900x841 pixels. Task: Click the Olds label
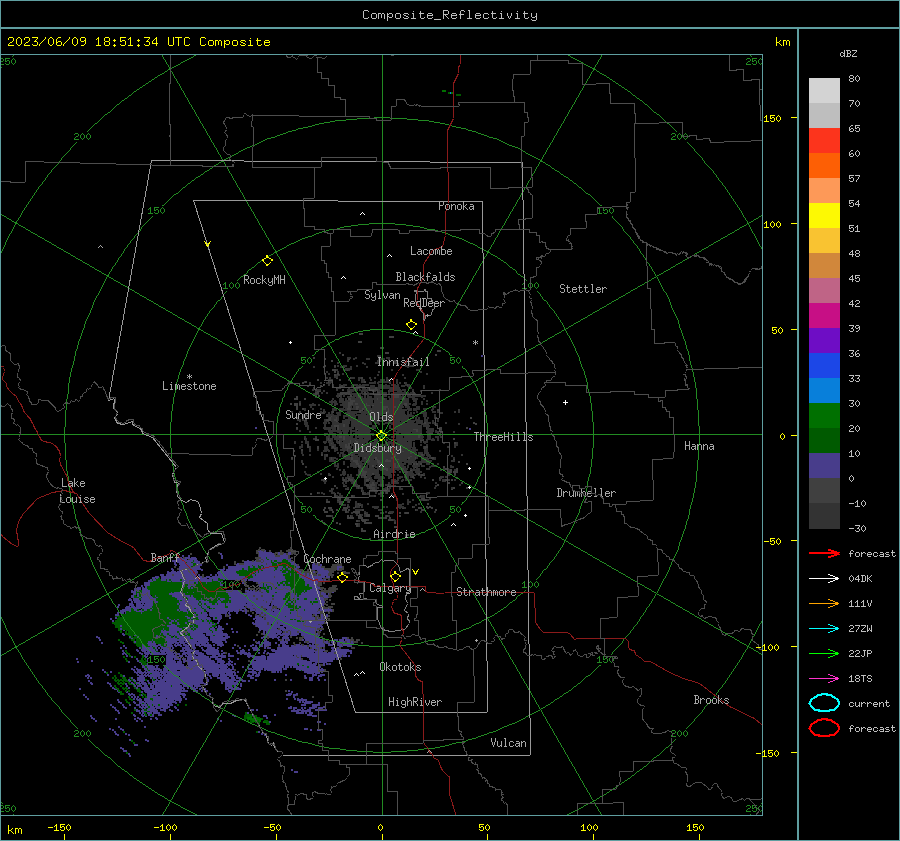coord(381,417)
